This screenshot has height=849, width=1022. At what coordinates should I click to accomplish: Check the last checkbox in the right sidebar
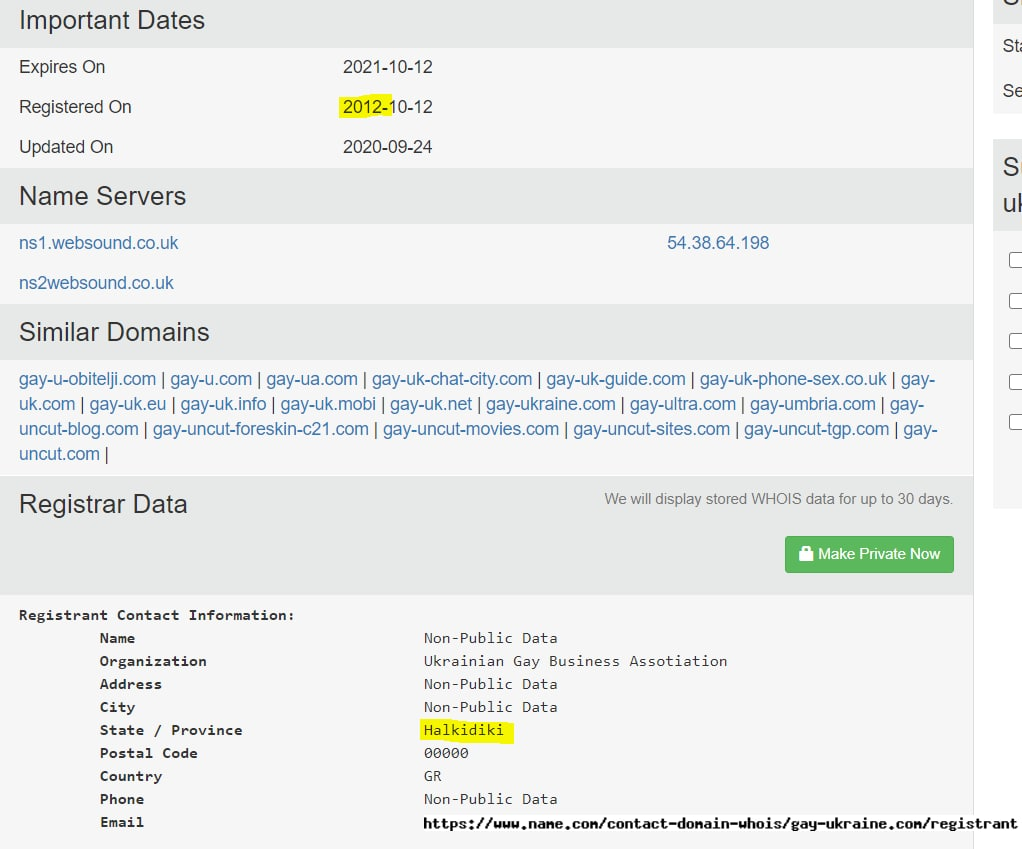[x=1015, y=422]
